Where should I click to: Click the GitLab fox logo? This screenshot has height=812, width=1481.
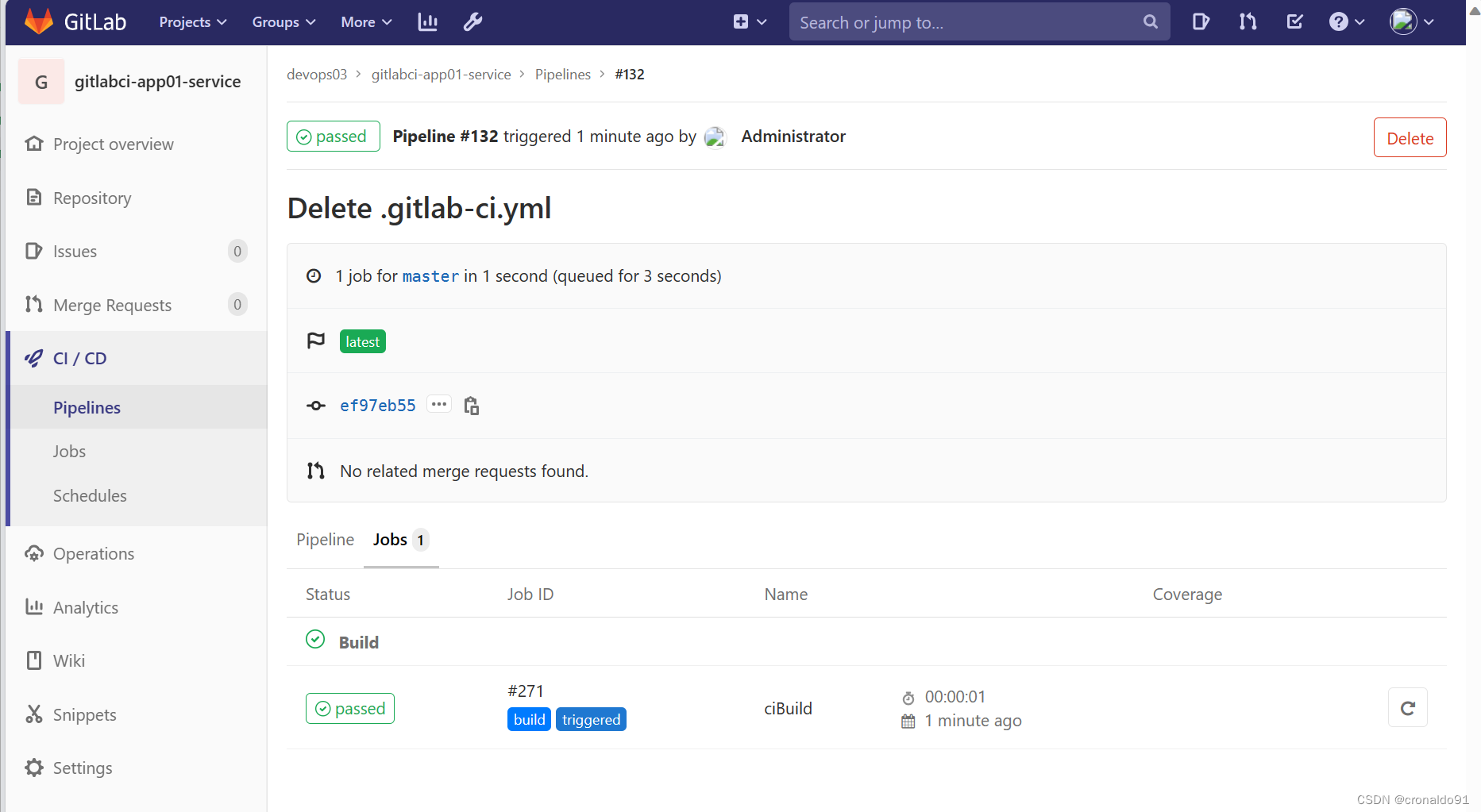39,21
